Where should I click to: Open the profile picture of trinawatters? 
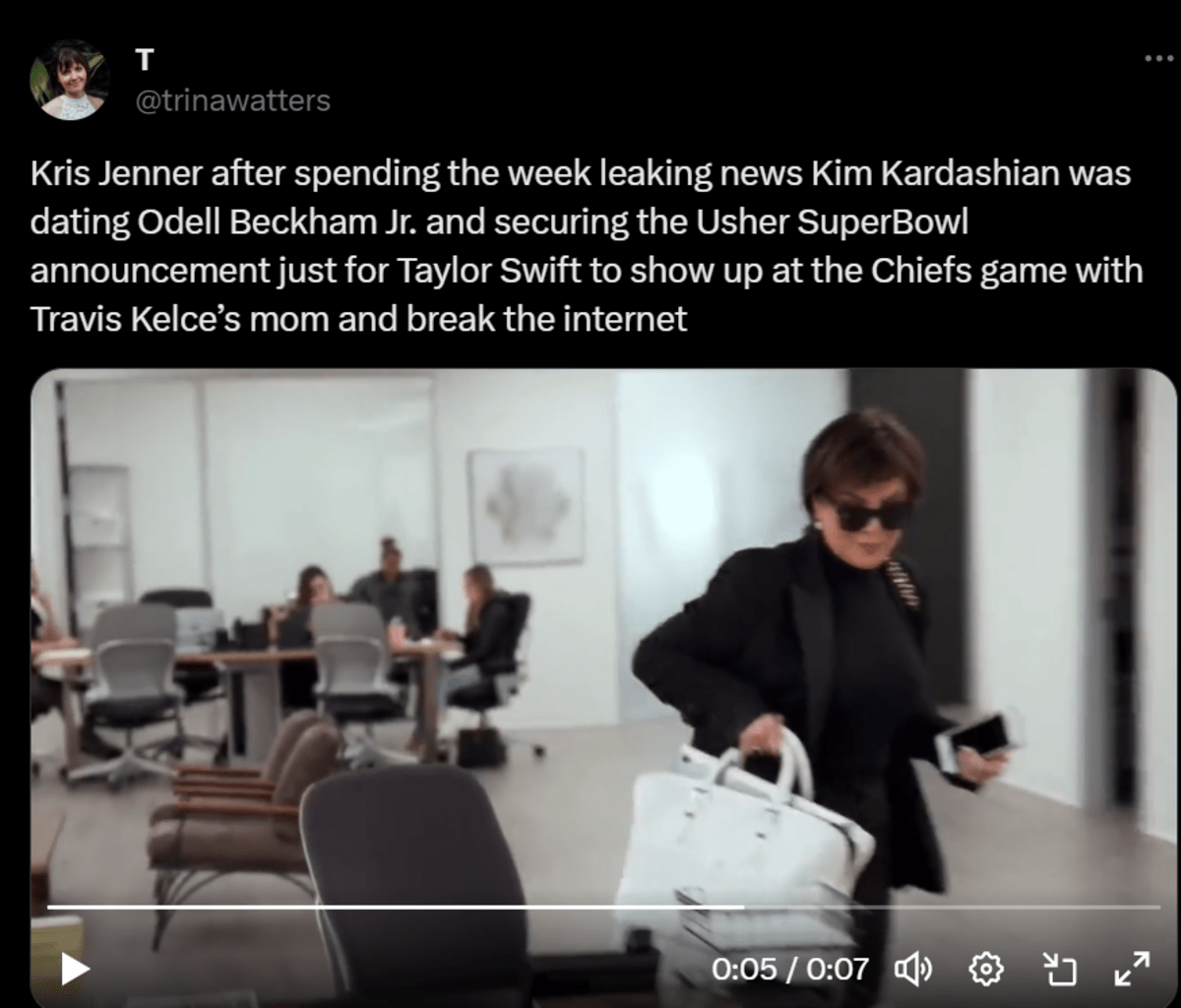pos(69,81)
